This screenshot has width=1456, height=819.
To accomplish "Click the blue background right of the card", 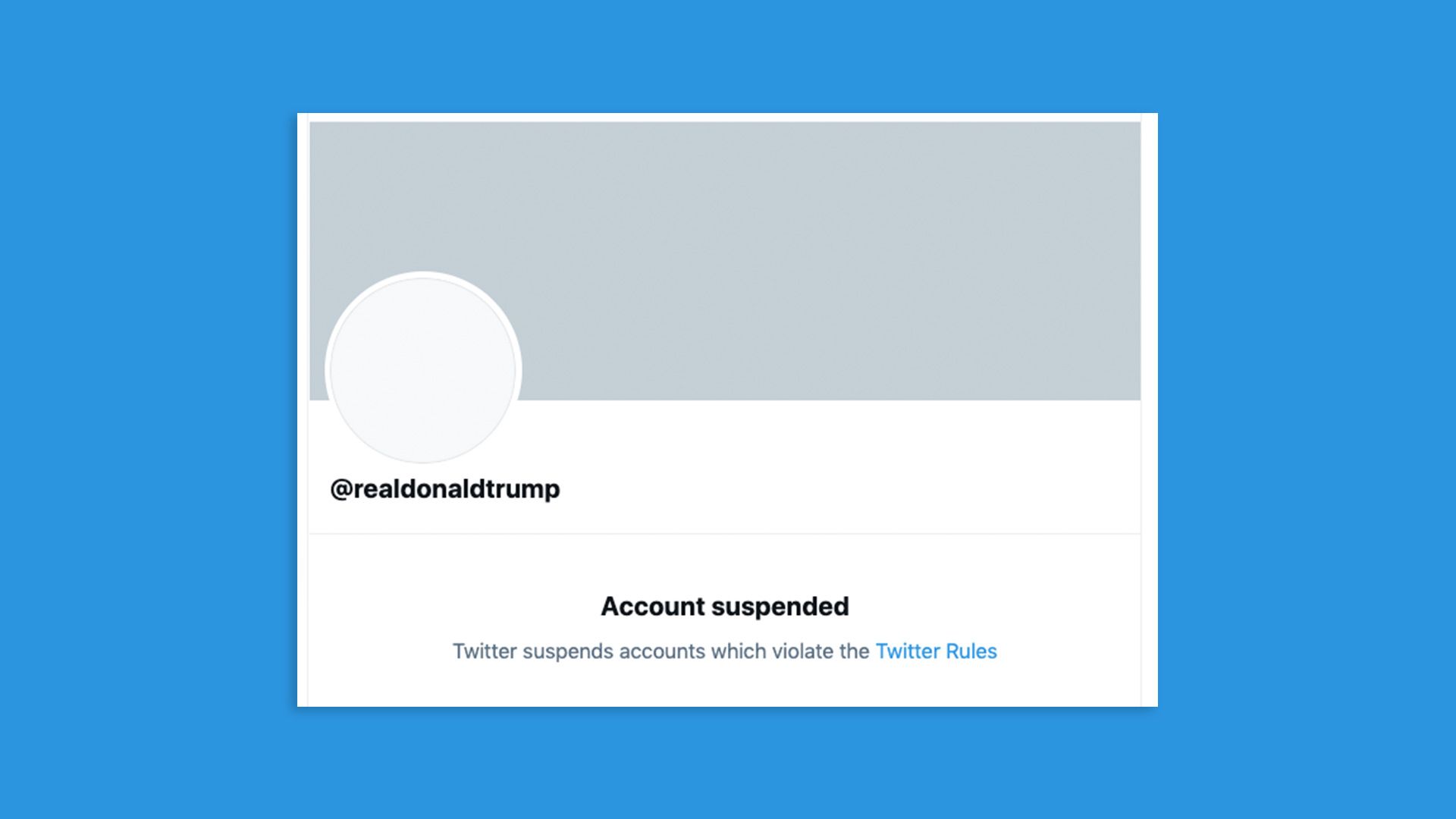I will pyautogui.click(x=1306, y=409).
